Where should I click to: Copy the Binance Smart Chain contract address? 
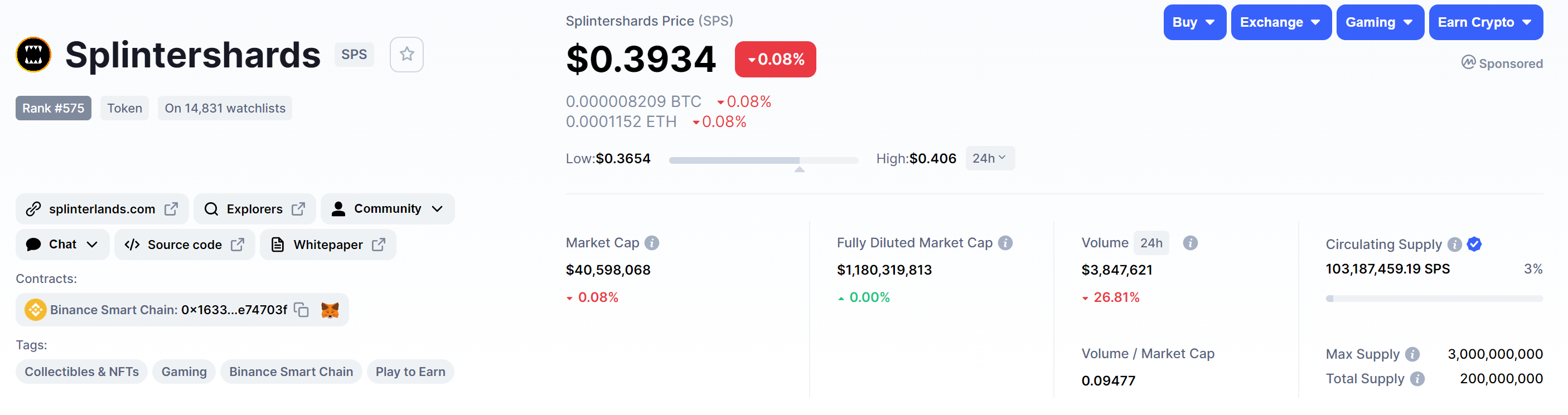point(301,310)
